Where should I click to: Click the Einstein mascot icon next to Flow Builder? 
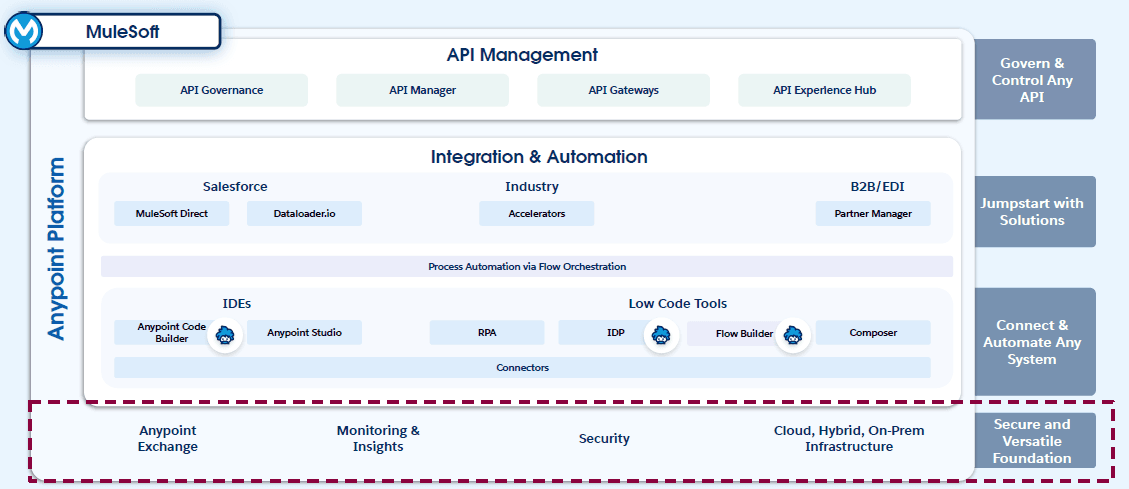click(x=794, y=336)
